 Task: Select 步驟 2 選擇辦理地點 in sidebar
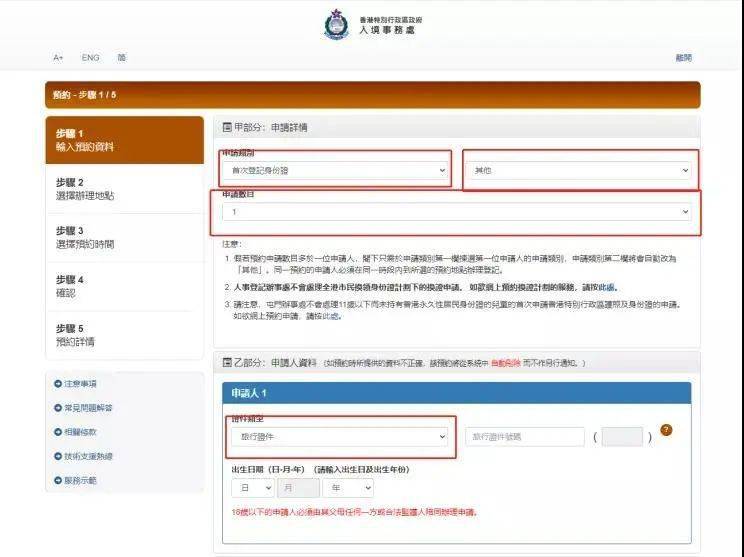coord(124,189)
